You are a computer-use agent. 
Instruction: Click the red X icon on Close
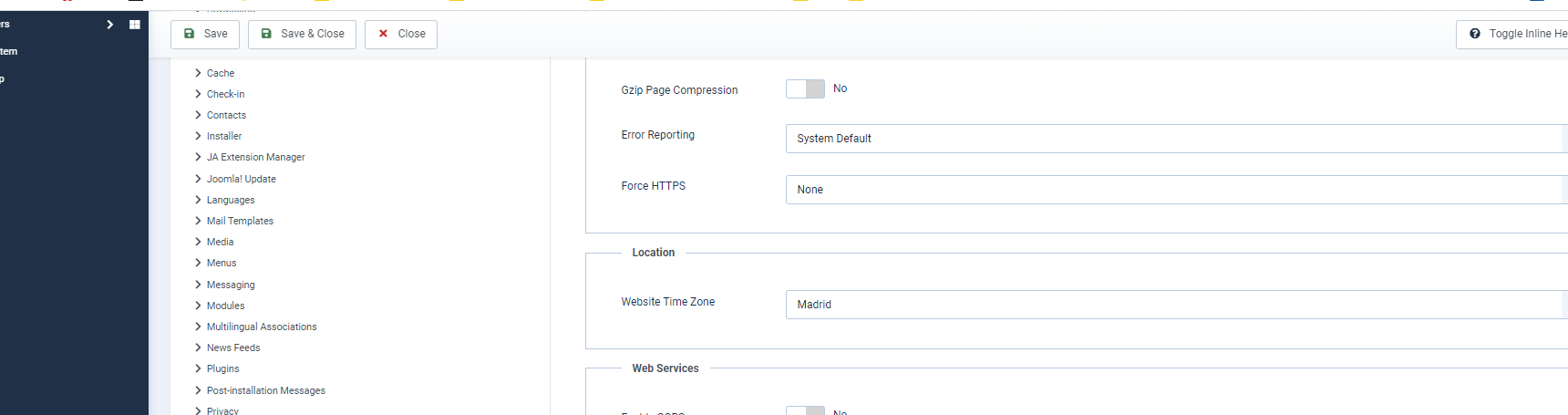(384, 34)
